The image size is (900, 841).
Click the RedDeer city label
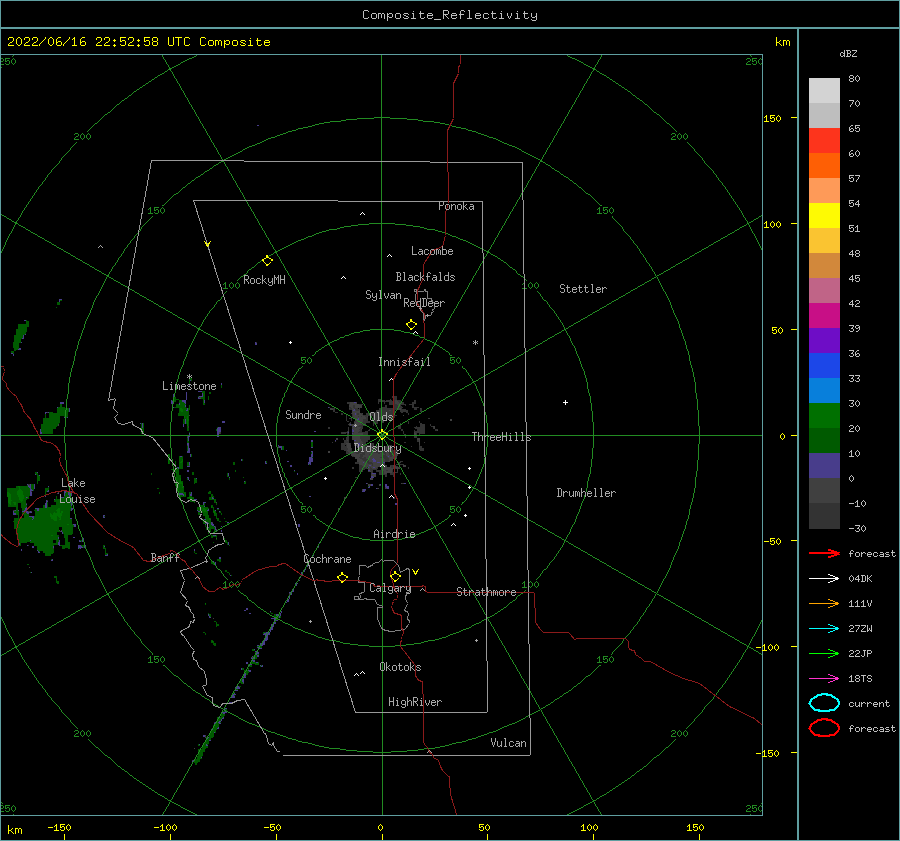tap(424, 303)
